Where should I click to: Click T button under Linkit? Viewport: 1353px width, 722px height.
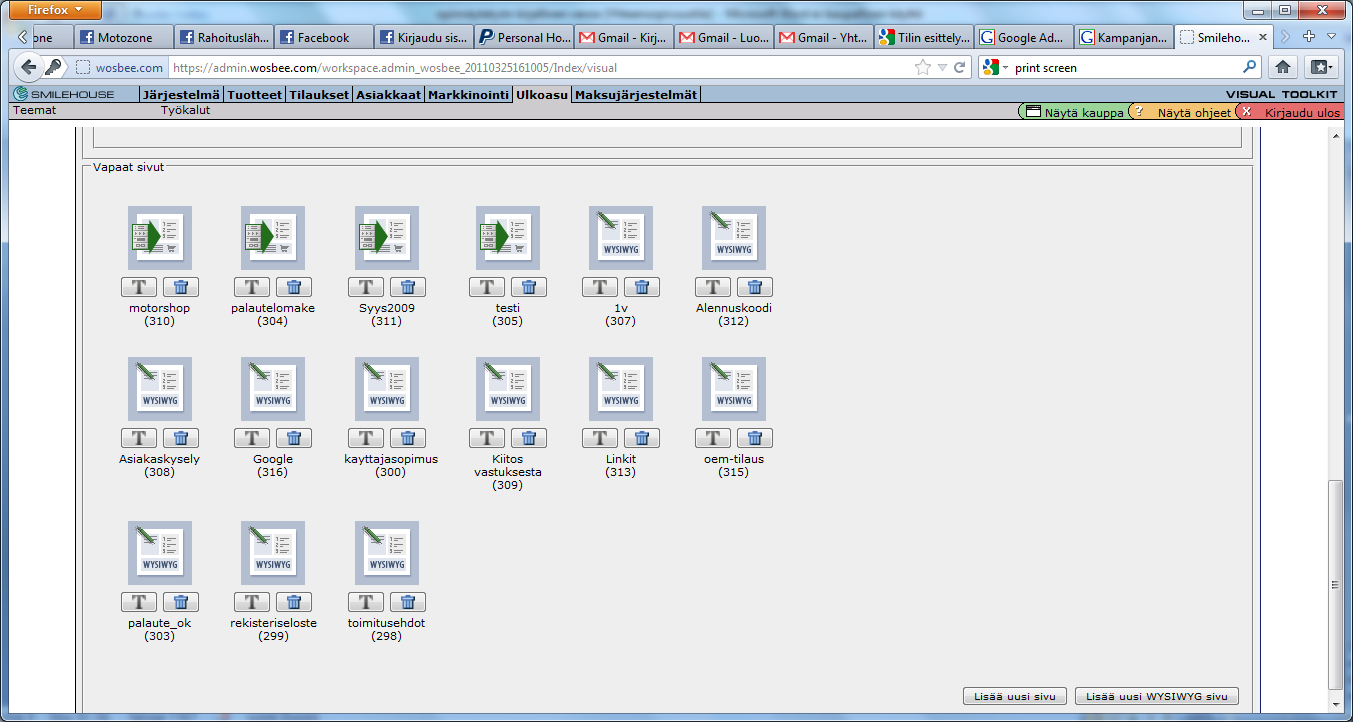[x=600, y=438]
